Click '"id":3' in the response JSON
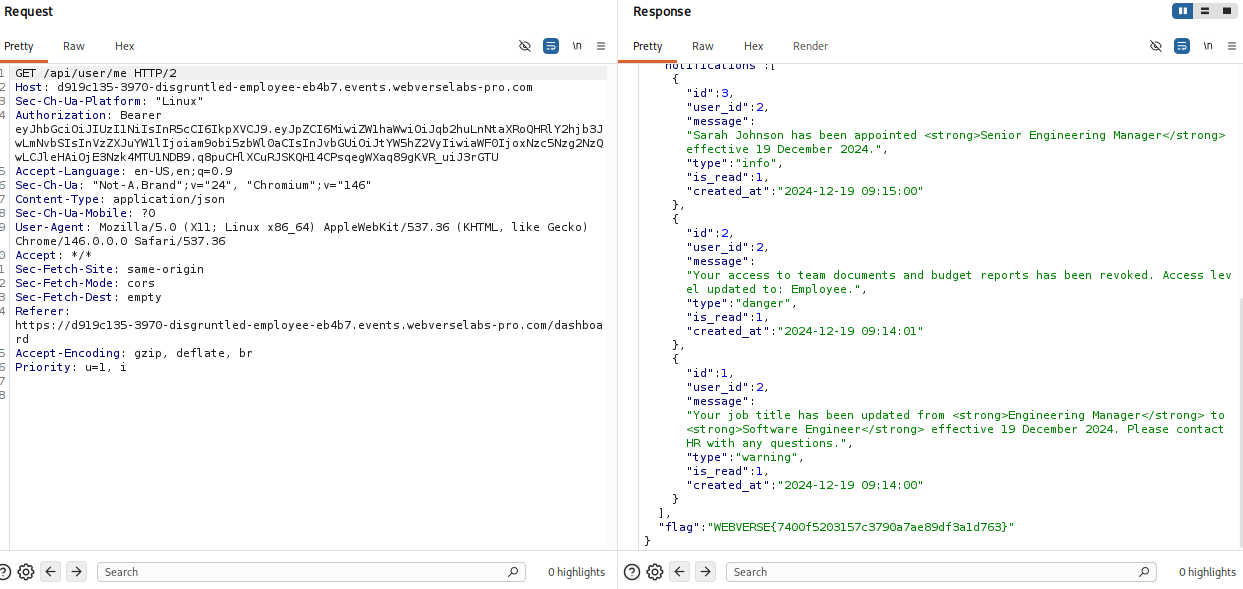The height and width of the screenshot is (589, 1243). point(712,94)
